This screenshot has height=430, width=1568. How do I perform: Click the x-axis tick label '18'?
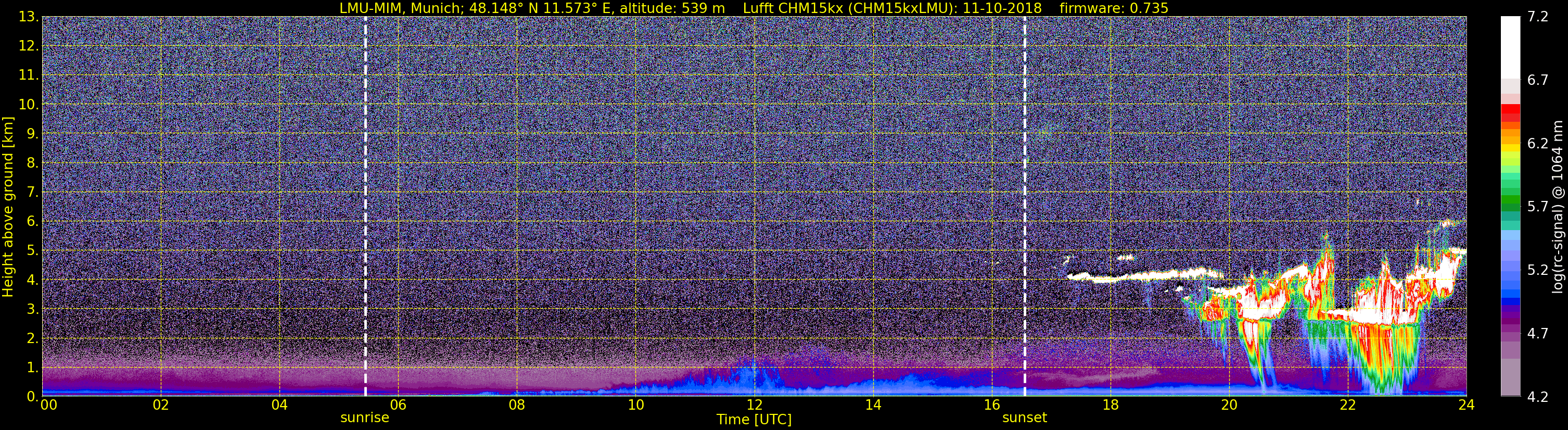pyautogui.click(x=1110, y=405)
